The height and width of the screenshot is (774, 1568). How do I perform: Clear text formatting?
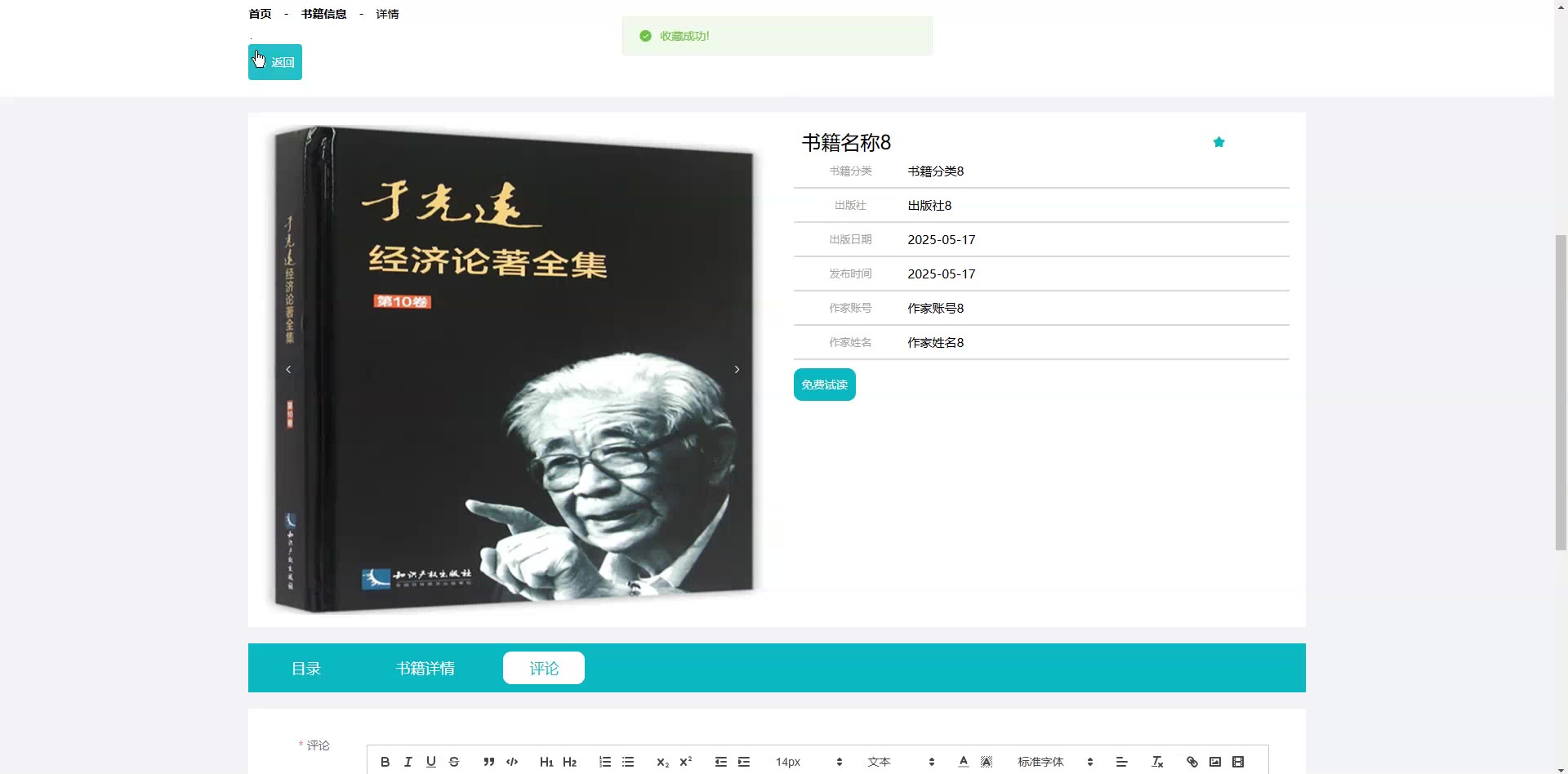tap(1157, 762)
